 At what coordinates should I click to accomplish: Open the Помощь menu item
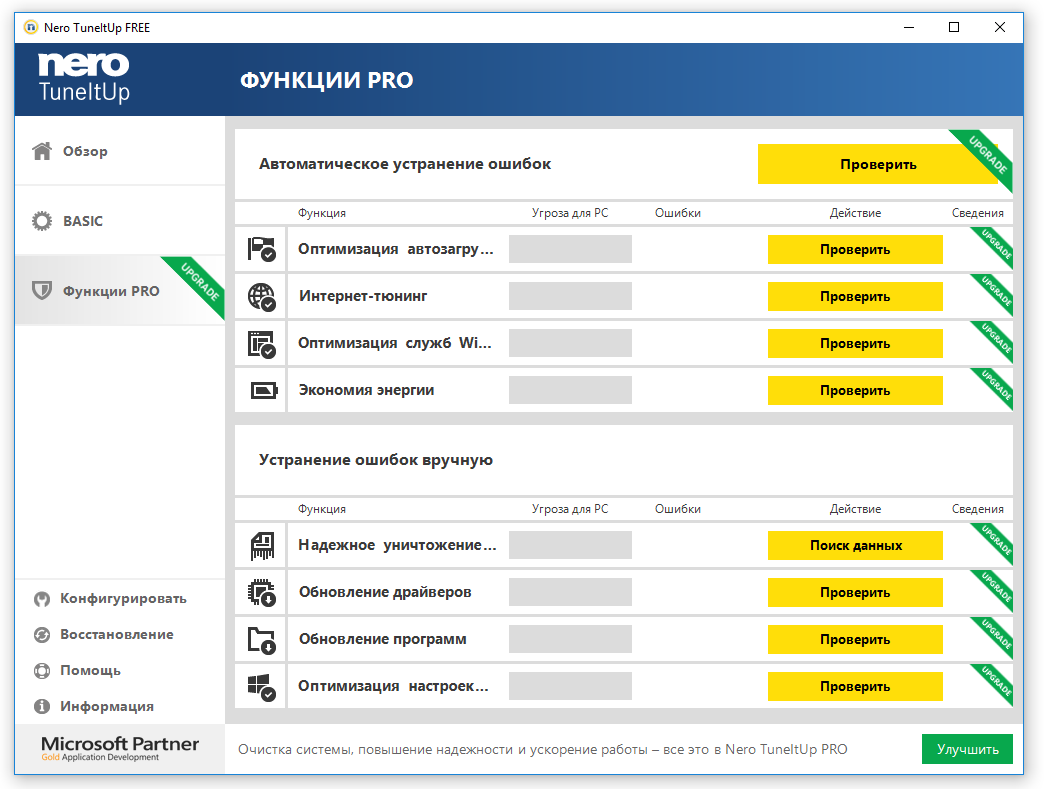click(77, 670)
